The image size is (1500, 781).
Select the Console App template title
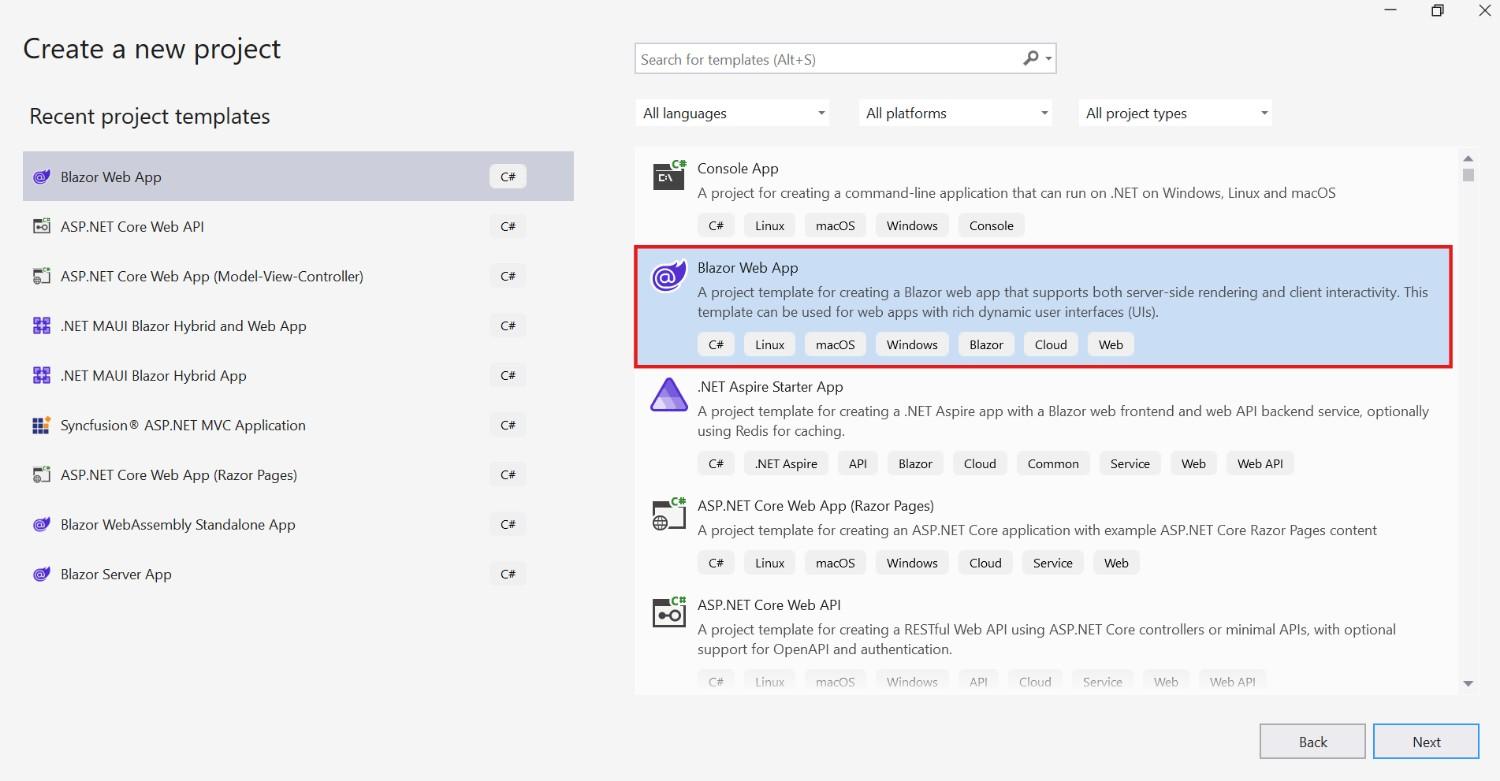tap(738, 169)
